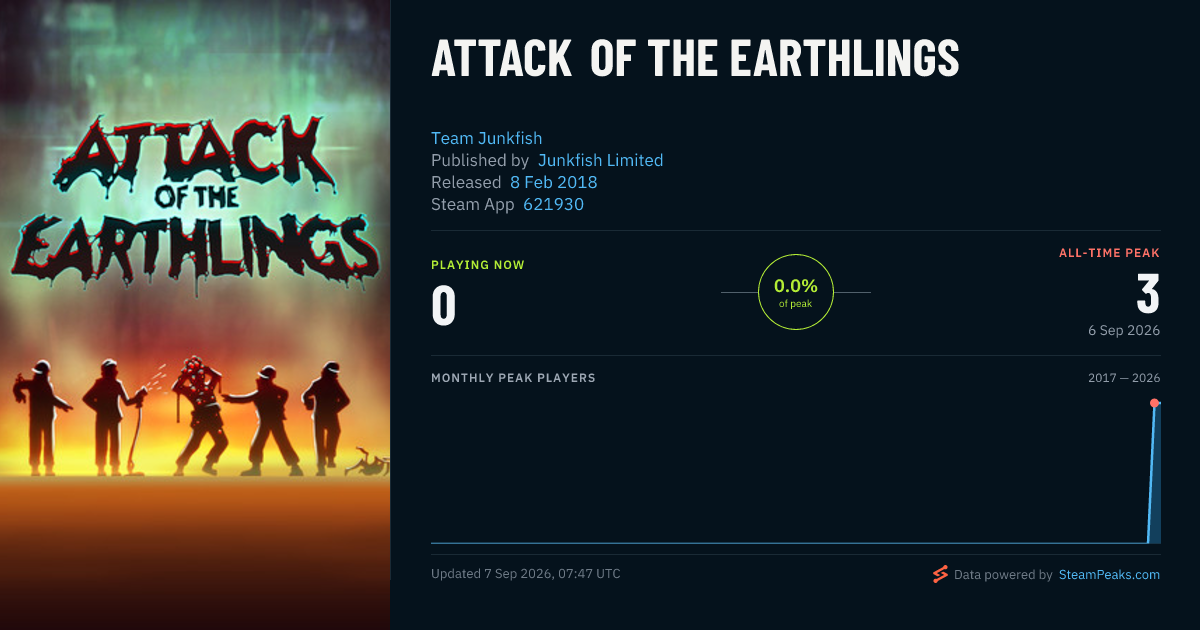Open the SteamPeaks.com link

click(1109, 575)
